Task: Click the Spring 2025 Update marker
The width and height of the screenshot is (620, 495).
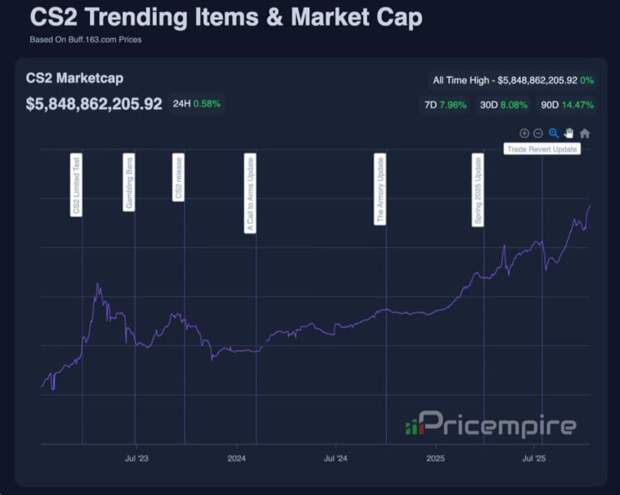Action: point(477,190)
